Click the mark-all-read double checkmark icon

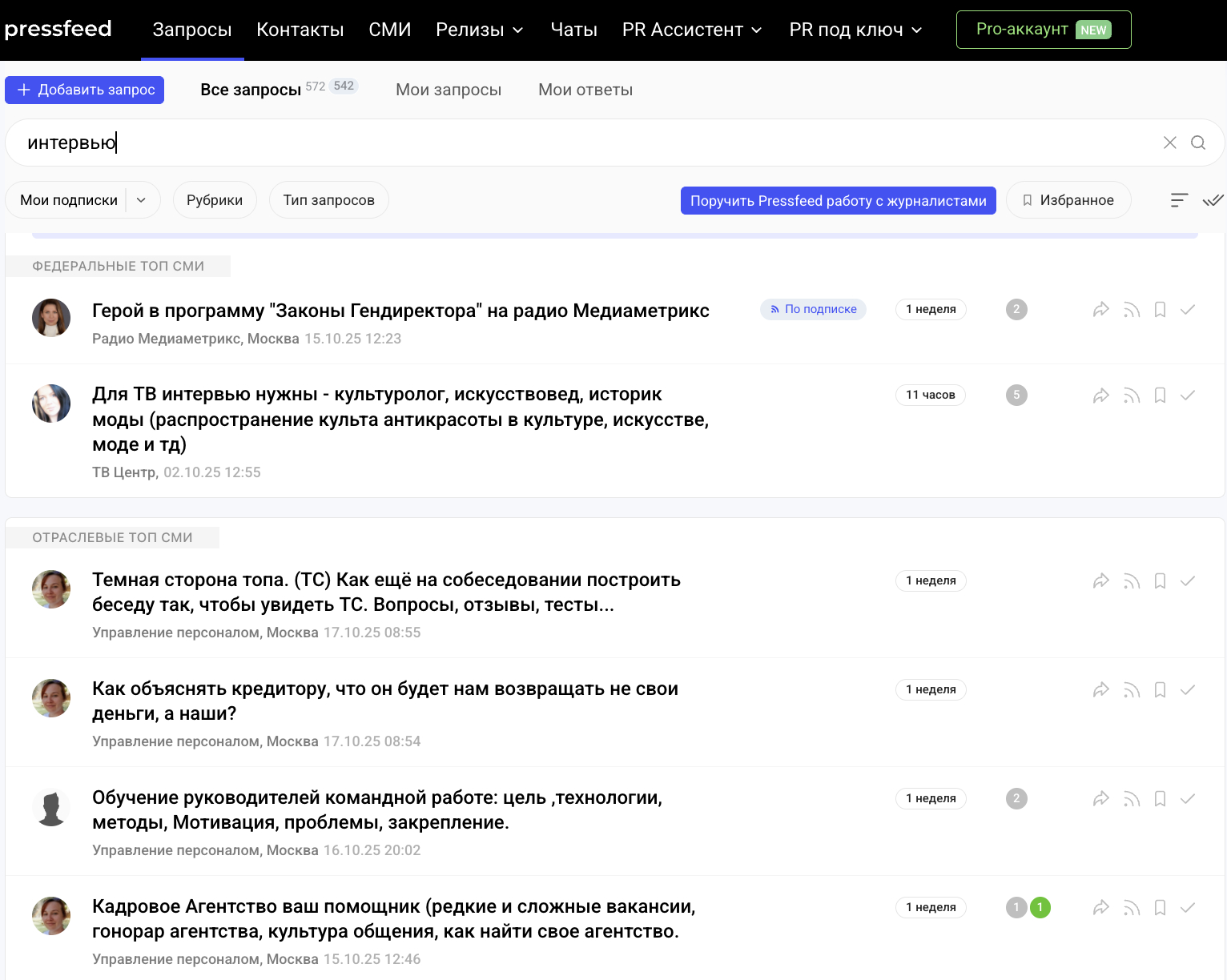pos(1212,199)
